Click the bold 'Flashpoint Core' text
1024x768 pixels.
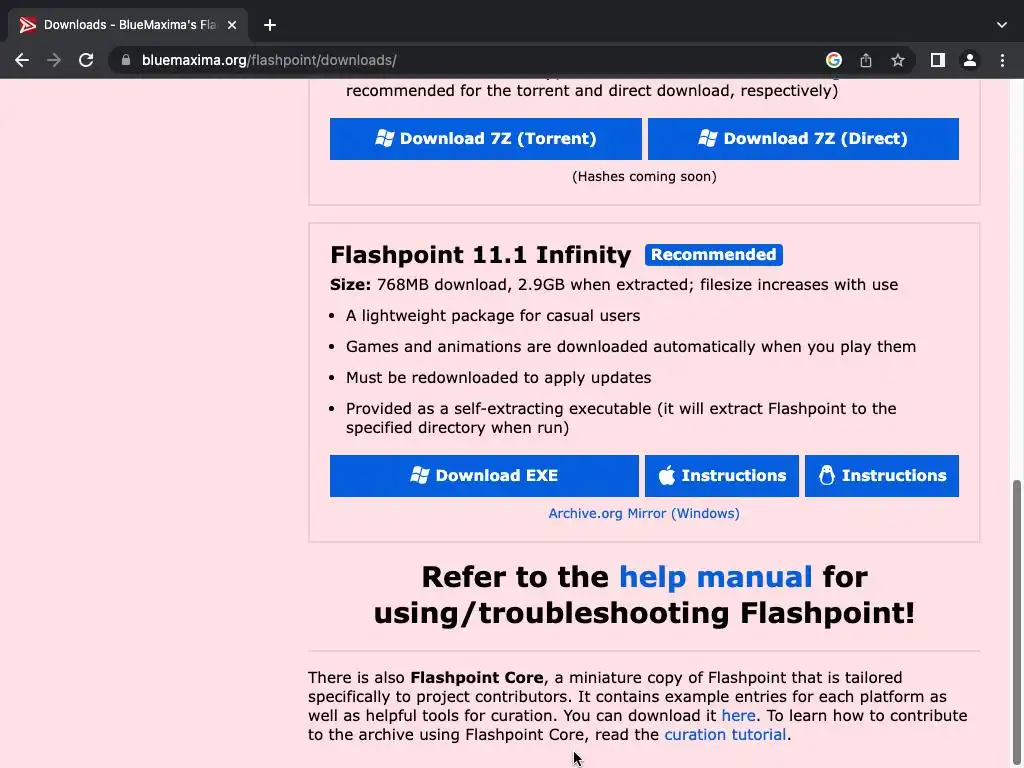[x=477, y=678]
